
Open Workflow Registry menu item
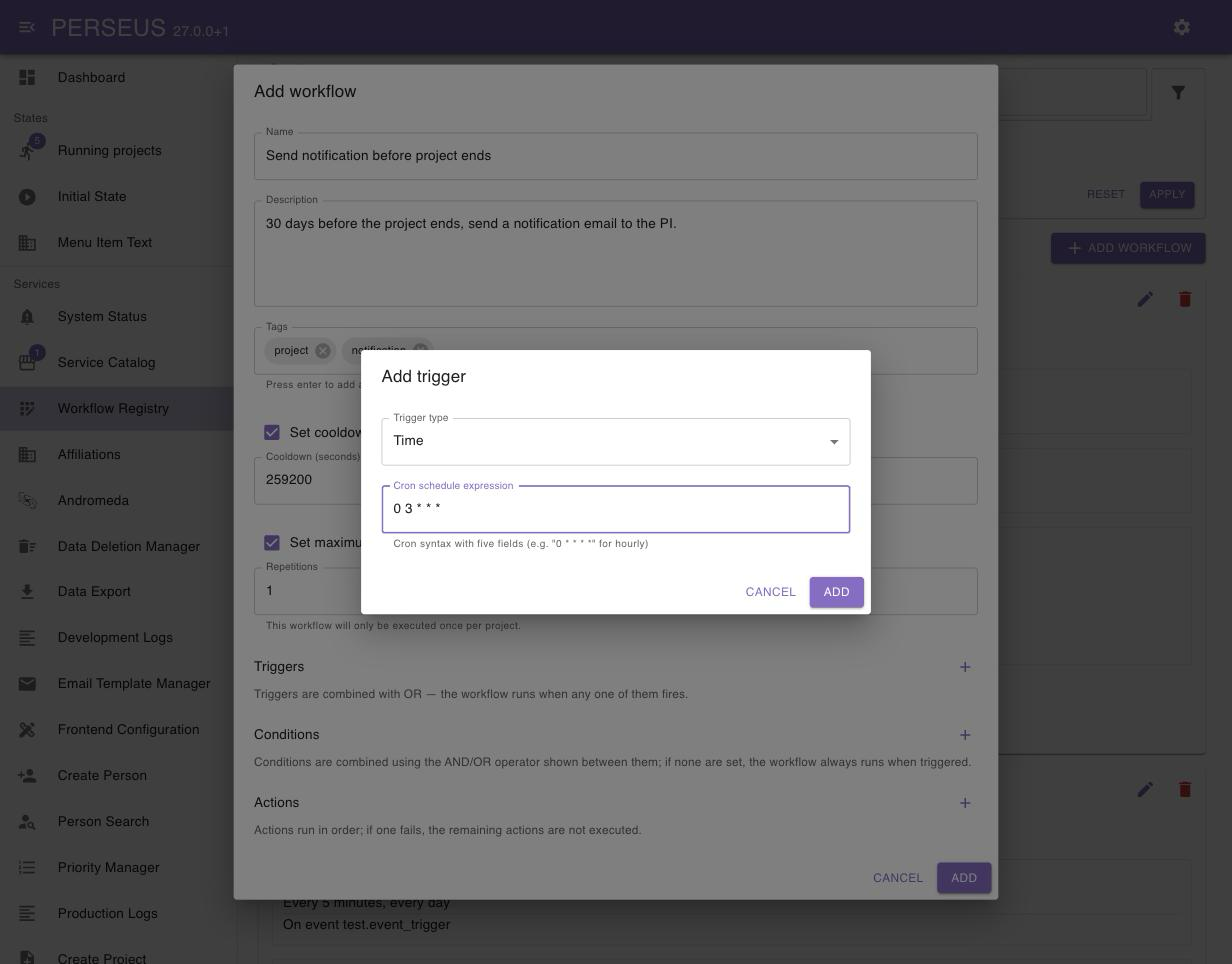coord(116,409)
